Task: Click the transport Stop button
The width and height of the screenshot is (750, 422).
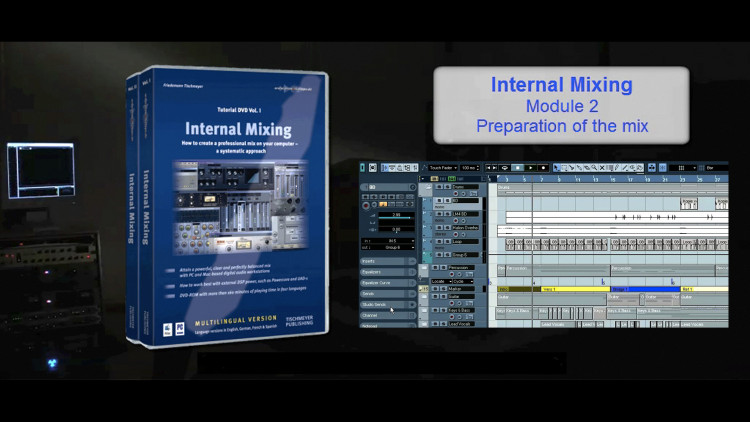Action: (518, 168)
